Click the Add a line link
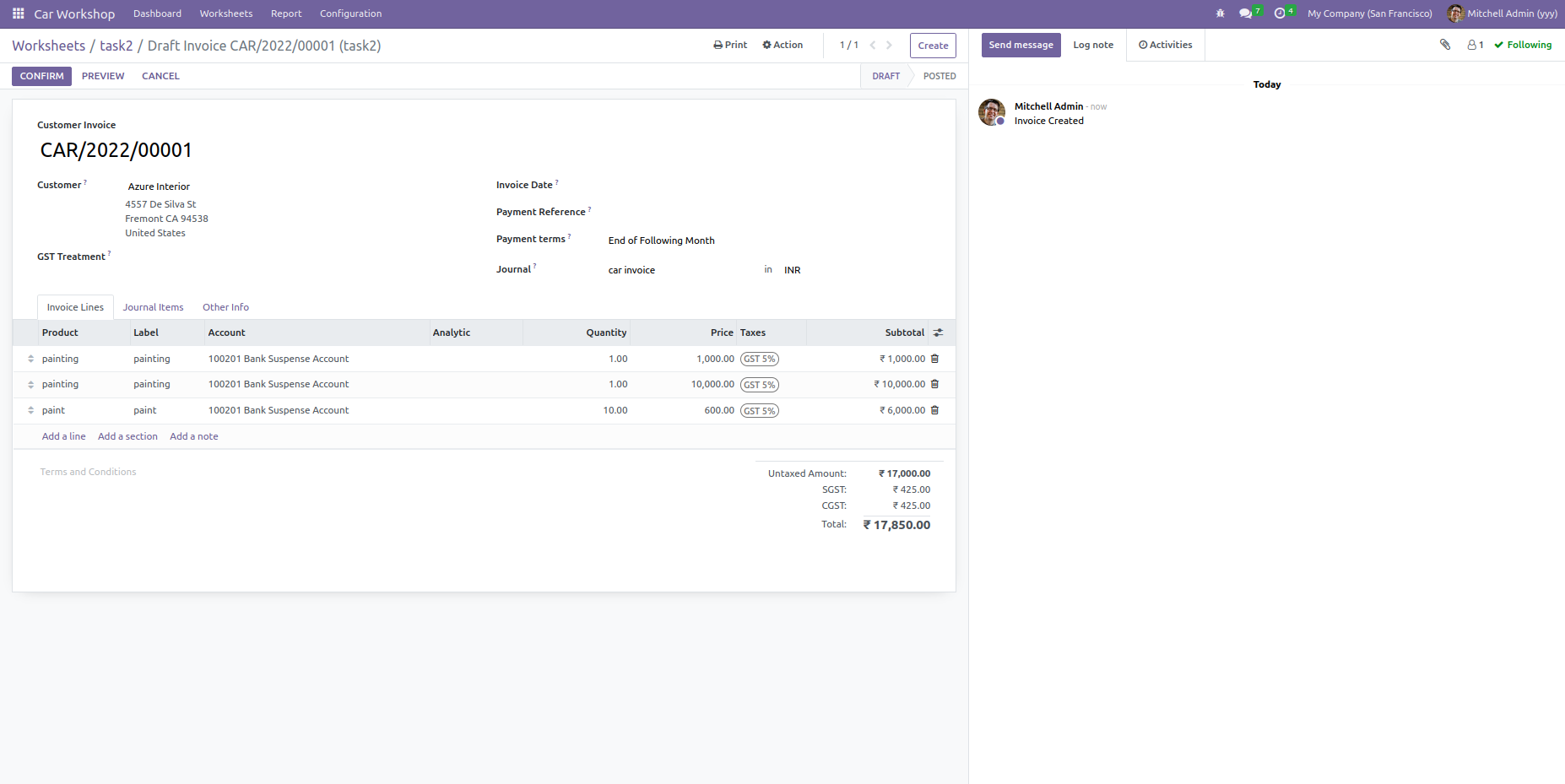 point(64,436)
